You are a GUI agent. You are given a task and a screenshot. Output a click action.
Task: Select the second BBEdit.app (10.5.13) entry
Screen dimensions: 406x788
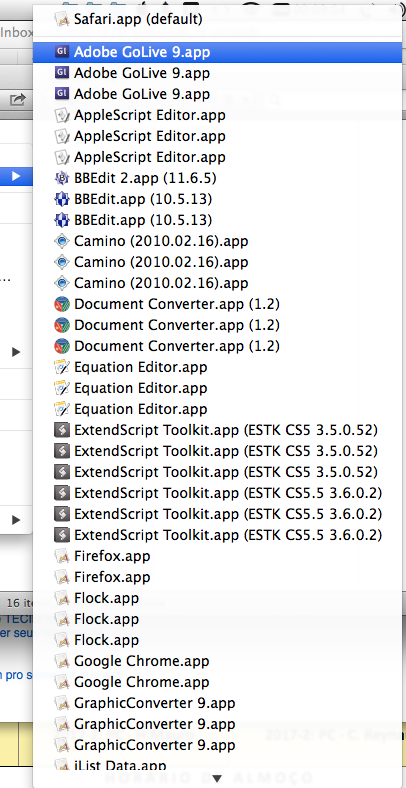pyautogui.click(x=218, y=221)
